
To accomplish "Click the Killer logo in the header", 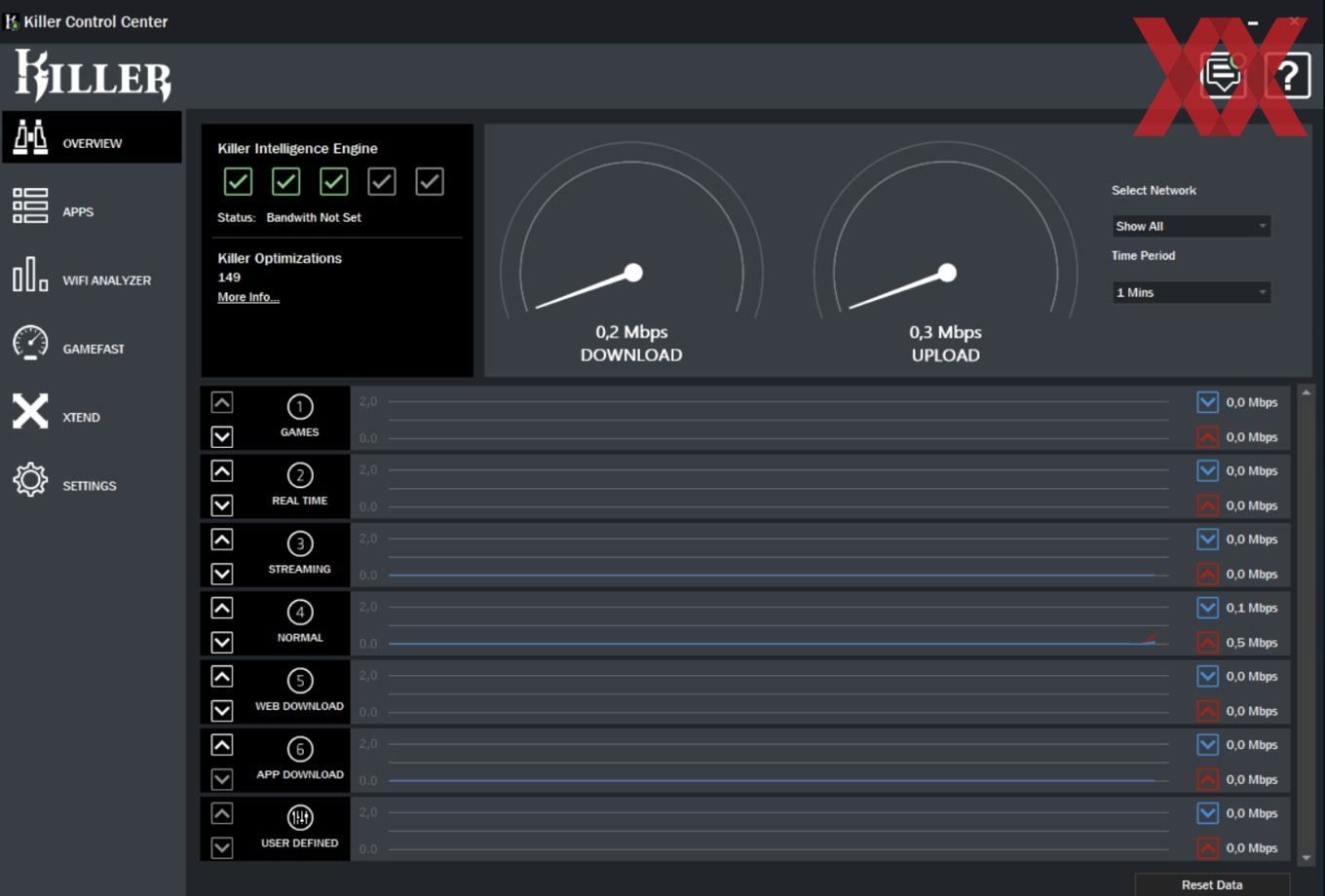I will [x=93, y=76].
